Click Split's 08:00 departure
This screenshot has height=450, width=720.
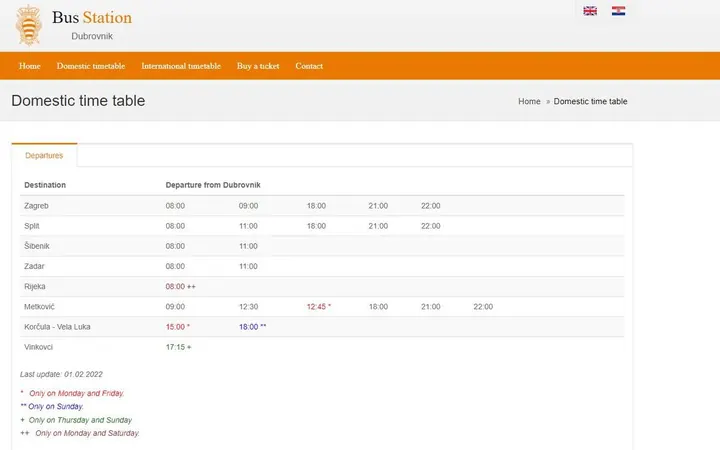pyautogui.click(x=175, y=226)
